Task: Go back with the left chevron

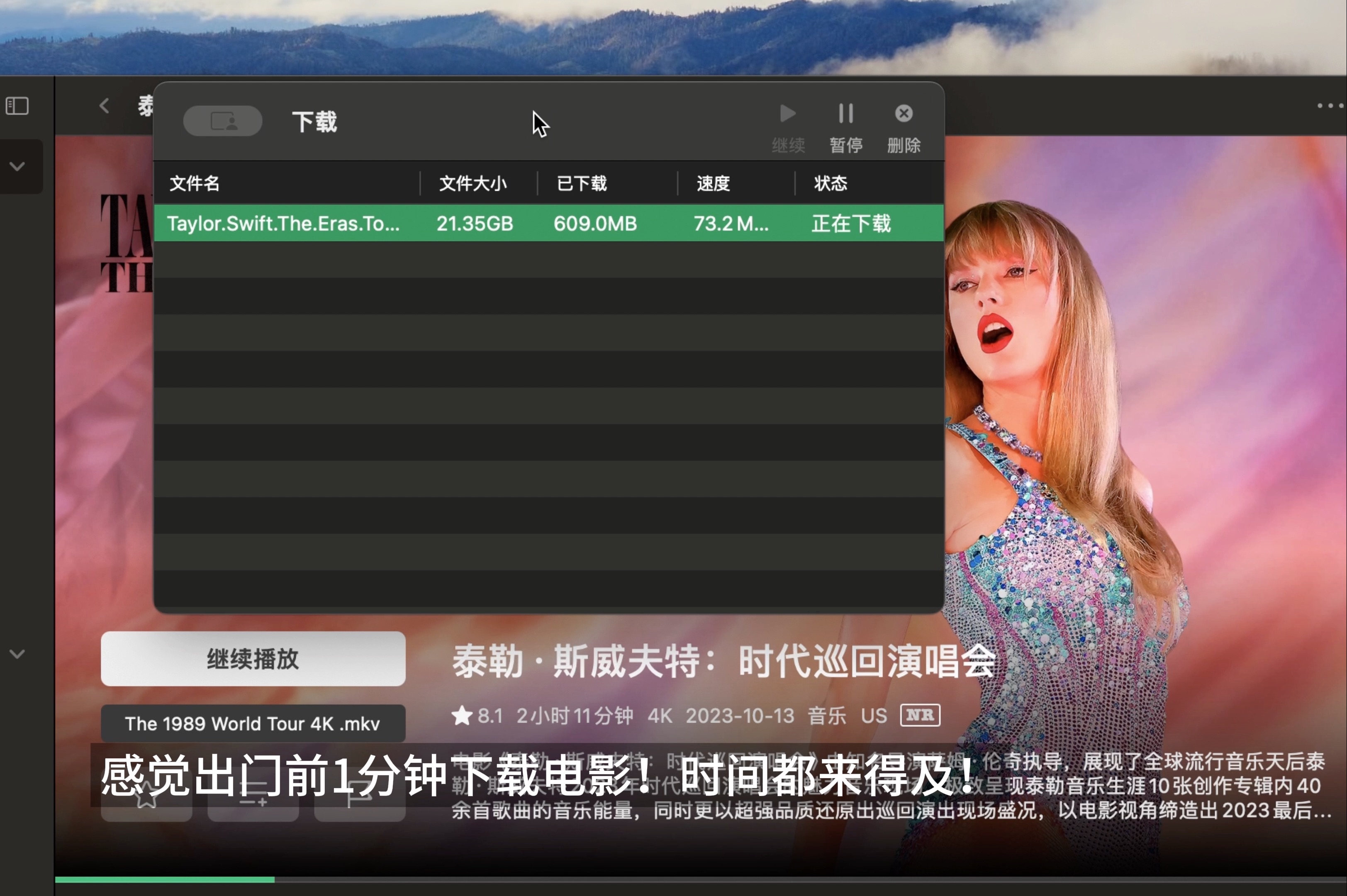Action: click(104, 105)
